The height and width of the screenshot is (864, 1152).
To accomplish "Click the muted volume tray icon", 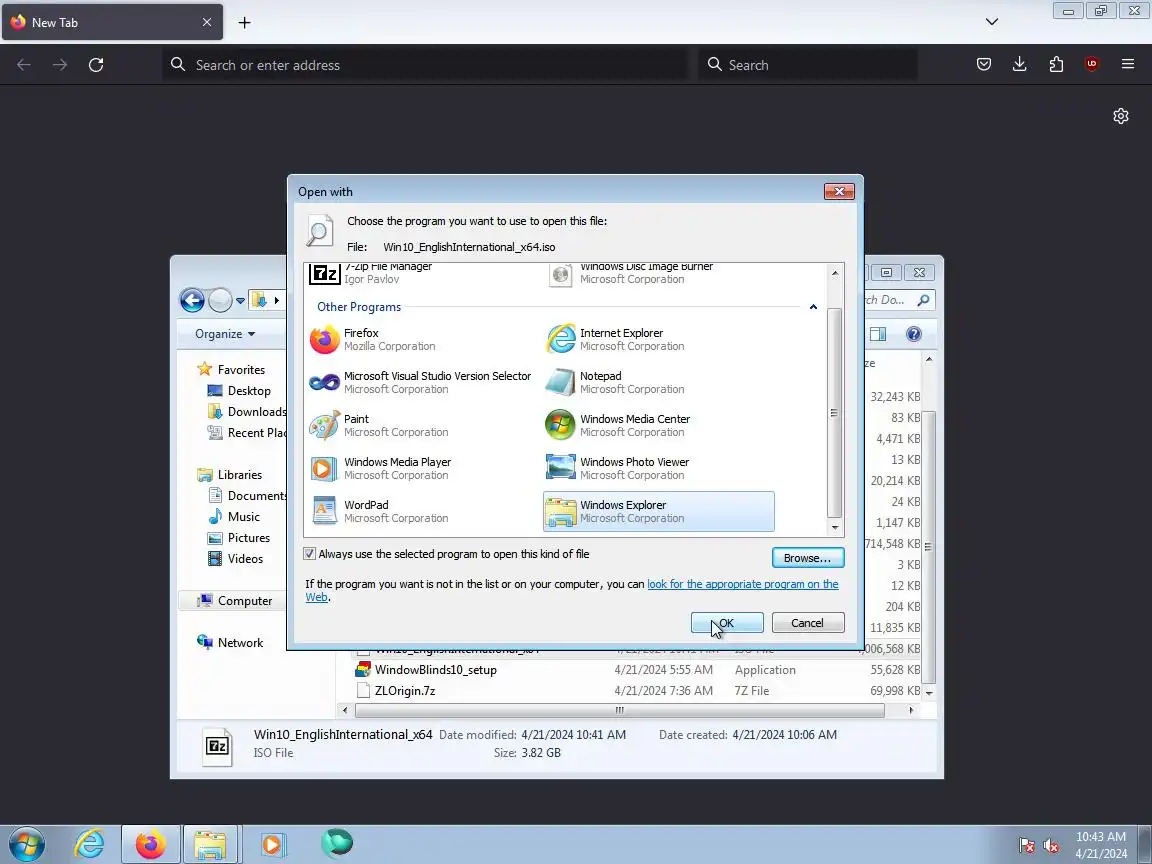I will tap(1051, 846).
